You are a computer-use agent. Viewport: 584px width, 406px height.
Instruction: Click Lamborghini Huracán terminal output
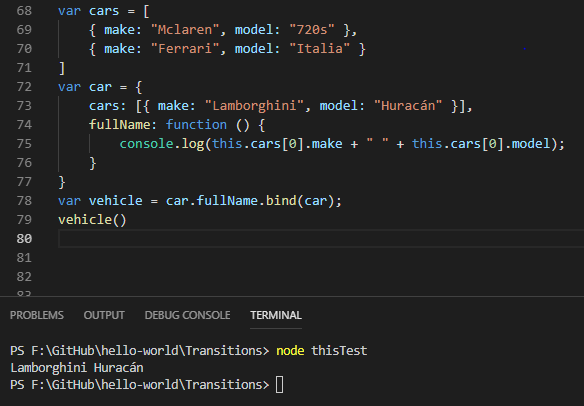[x=77, y=368]
